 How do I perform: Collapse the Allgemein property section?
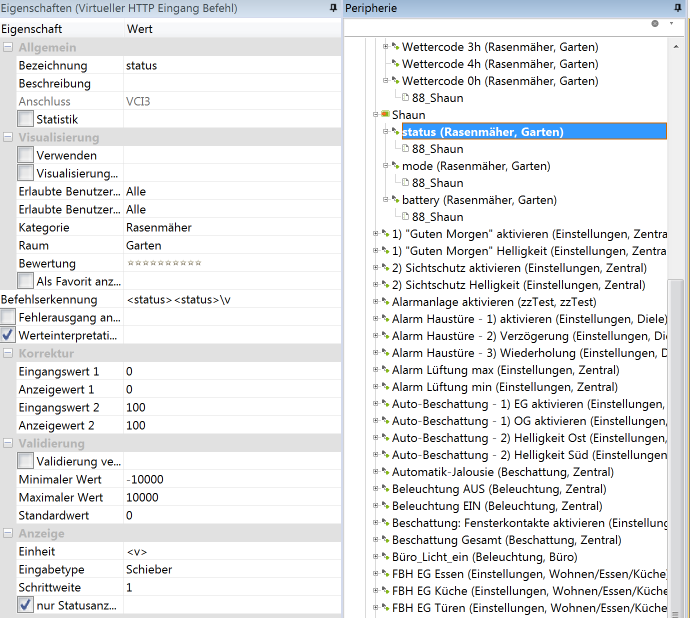point(8,48)
